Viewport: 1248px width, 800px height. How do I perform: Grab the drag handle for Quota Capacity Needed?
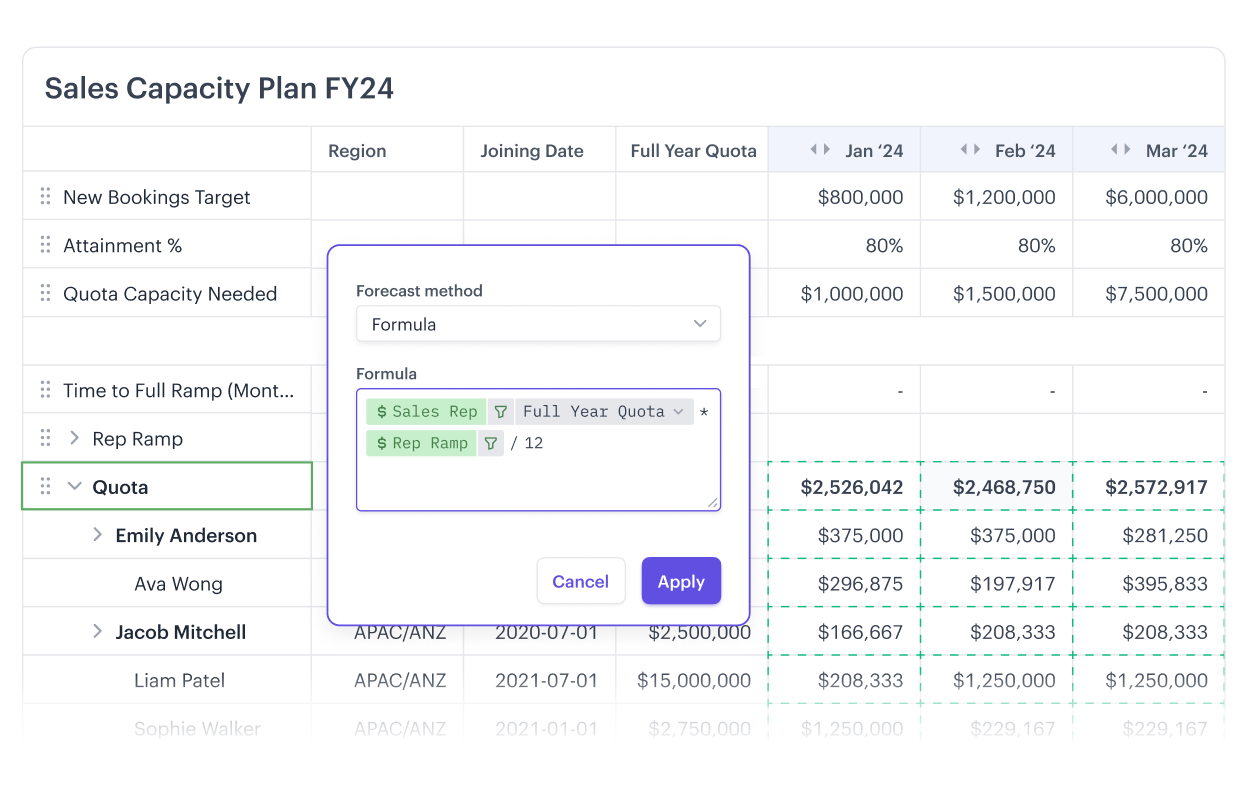point(45,293)
